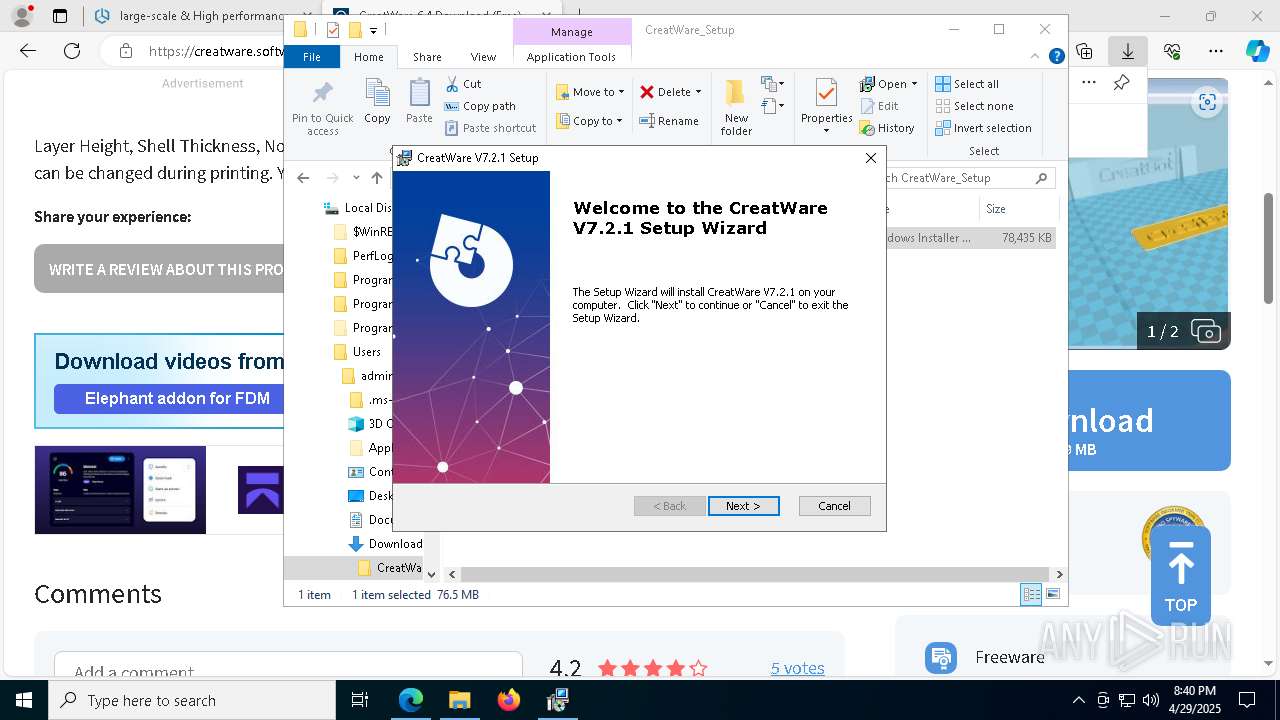The image size is (1280, 720).
Task: Click the Manage contextual tab
Action: pyautogui.click(x=572, y=32)
